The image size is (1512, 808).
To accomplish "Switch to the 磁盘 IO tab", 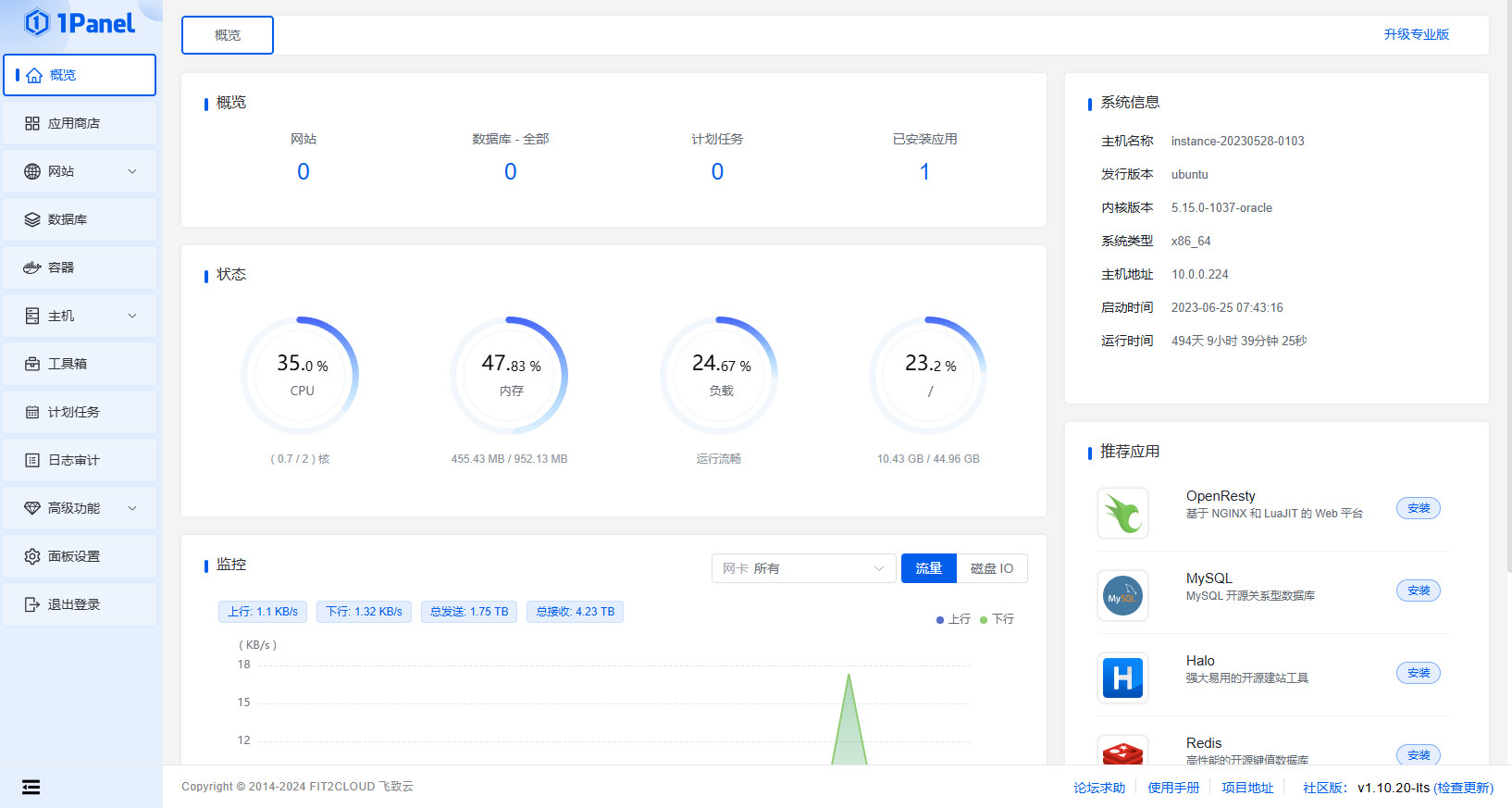I will [x=992, y=568].
